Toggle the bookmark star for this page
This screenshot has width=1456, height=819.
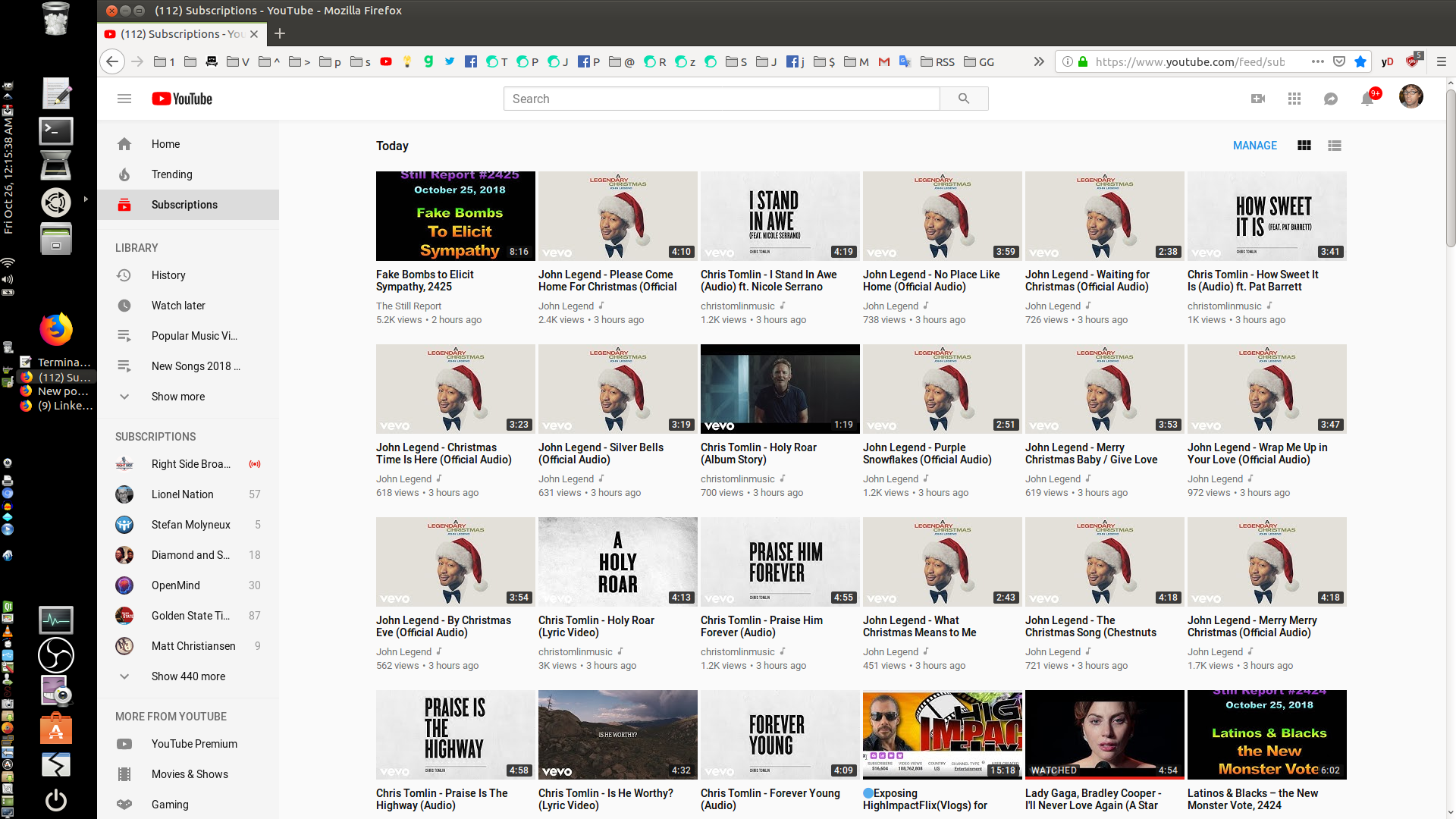(1360, 61)
